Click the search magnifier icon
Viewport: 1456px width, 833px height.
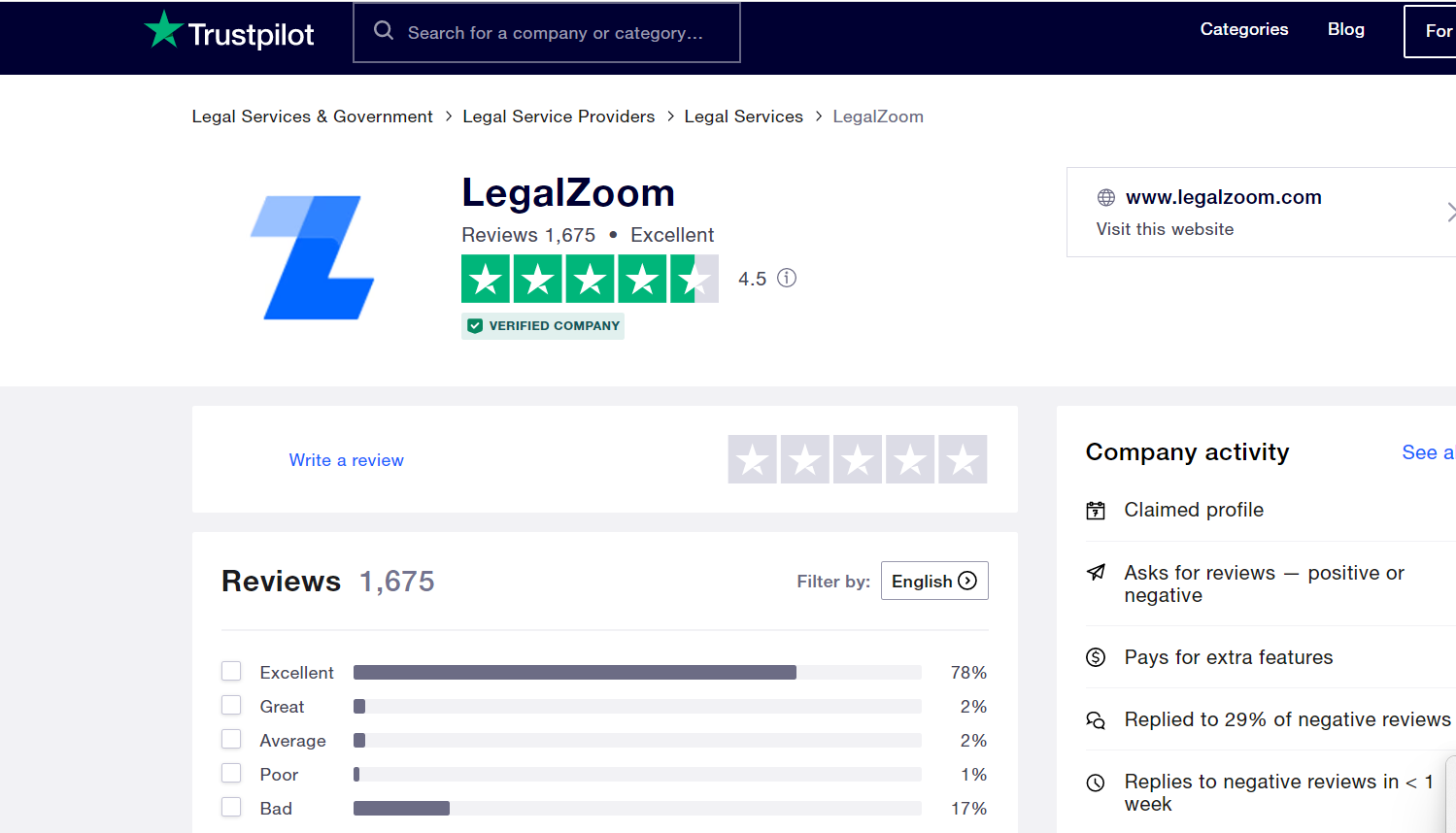(x=384, y=31)
